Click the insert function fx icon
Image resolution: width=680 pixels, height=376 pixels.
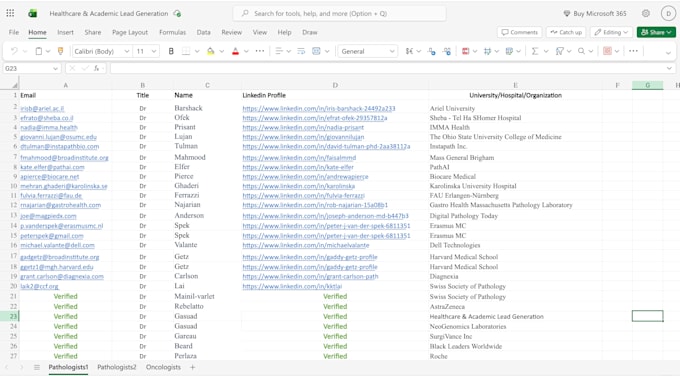(97, 68)
